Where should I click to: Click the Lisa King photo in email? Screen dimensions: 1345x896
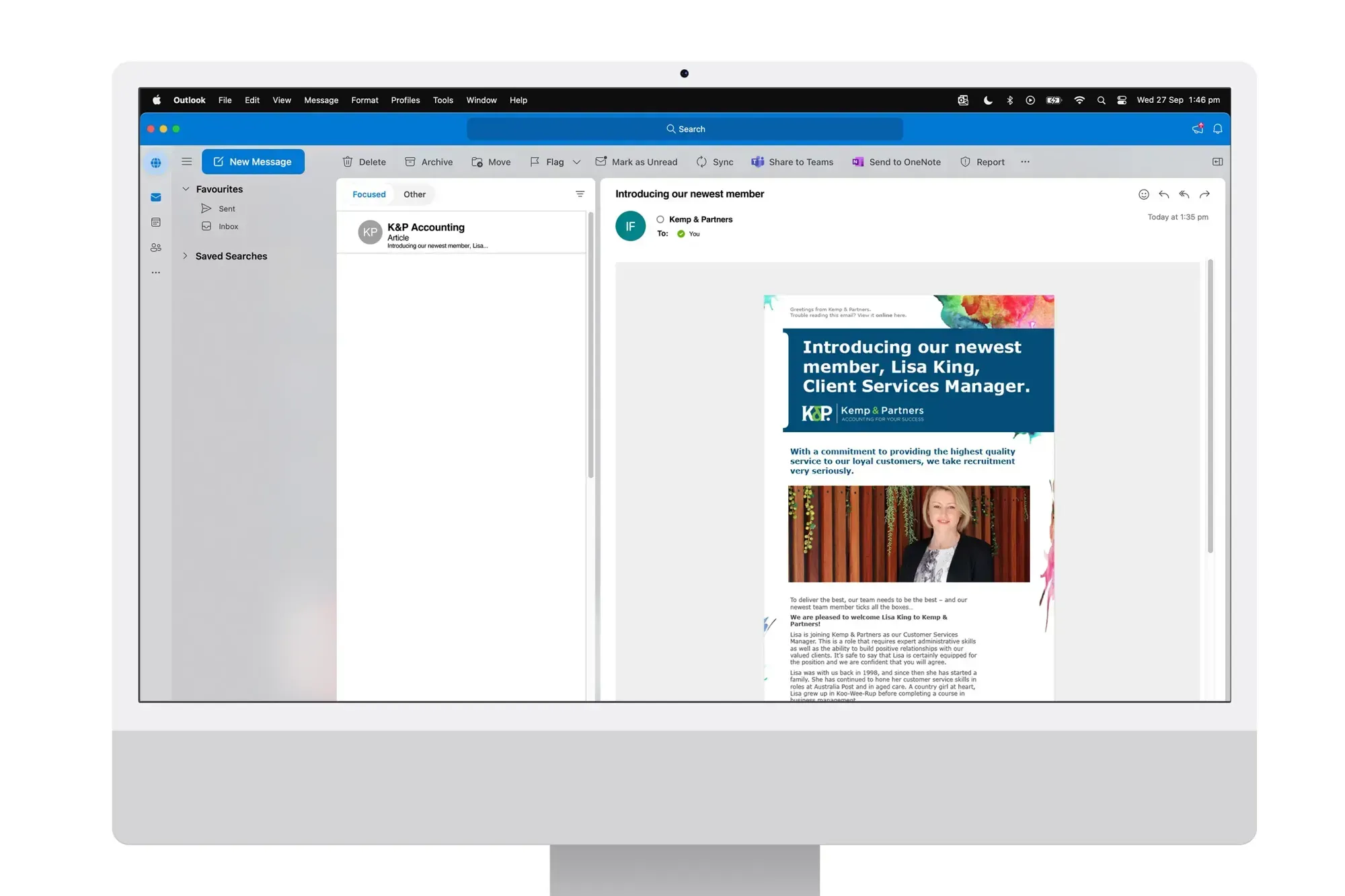909,534
